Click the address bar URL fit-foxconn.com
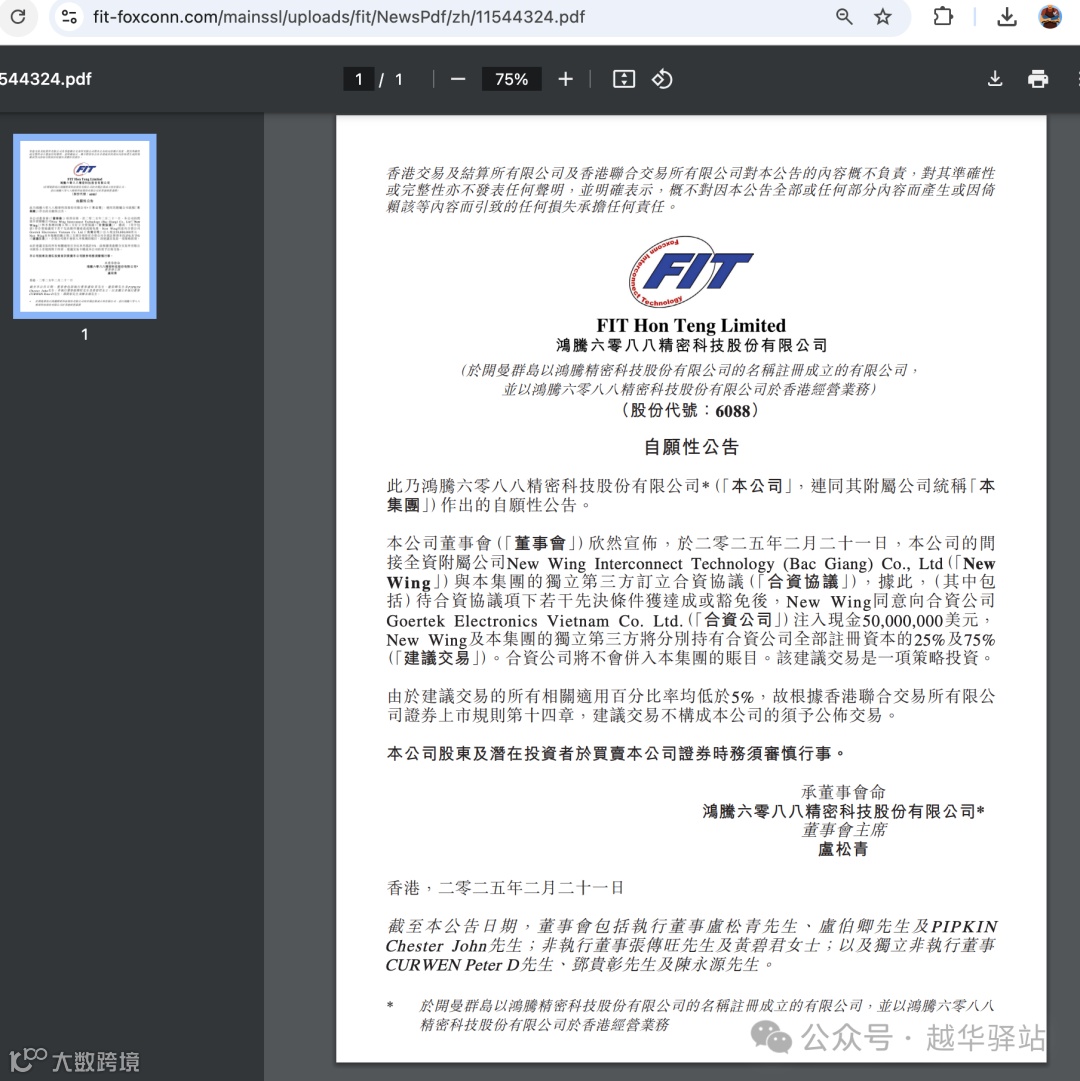 click(339, 17)
